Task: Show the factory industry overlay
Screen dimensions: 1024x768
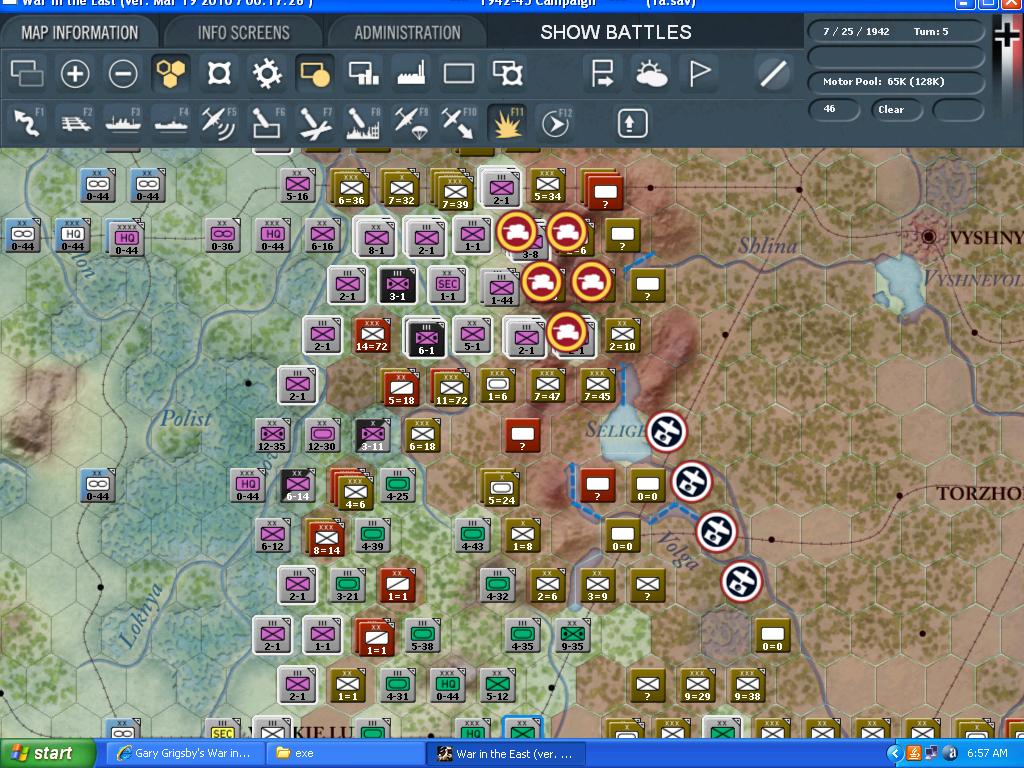Action: coord(411,73)
